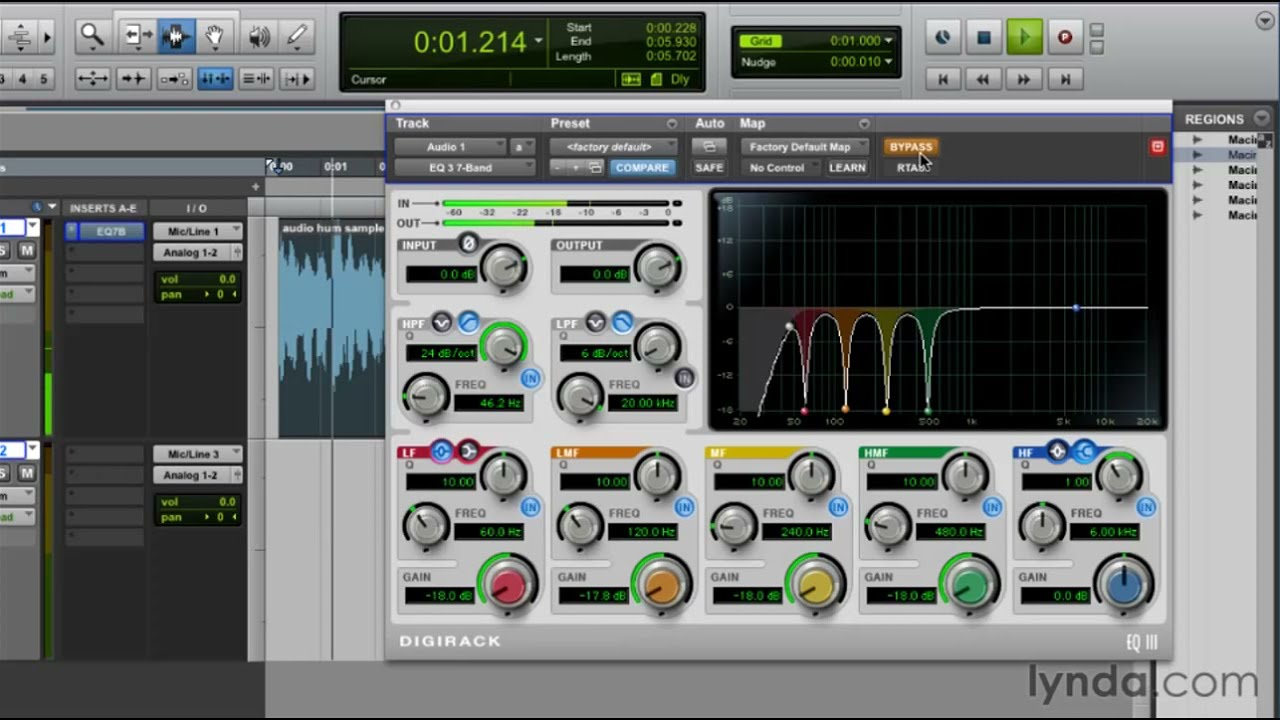The height and width of the screenshot is (720, 1280).
Task: Toggle input phase invert button
Action: pos(467,243)
